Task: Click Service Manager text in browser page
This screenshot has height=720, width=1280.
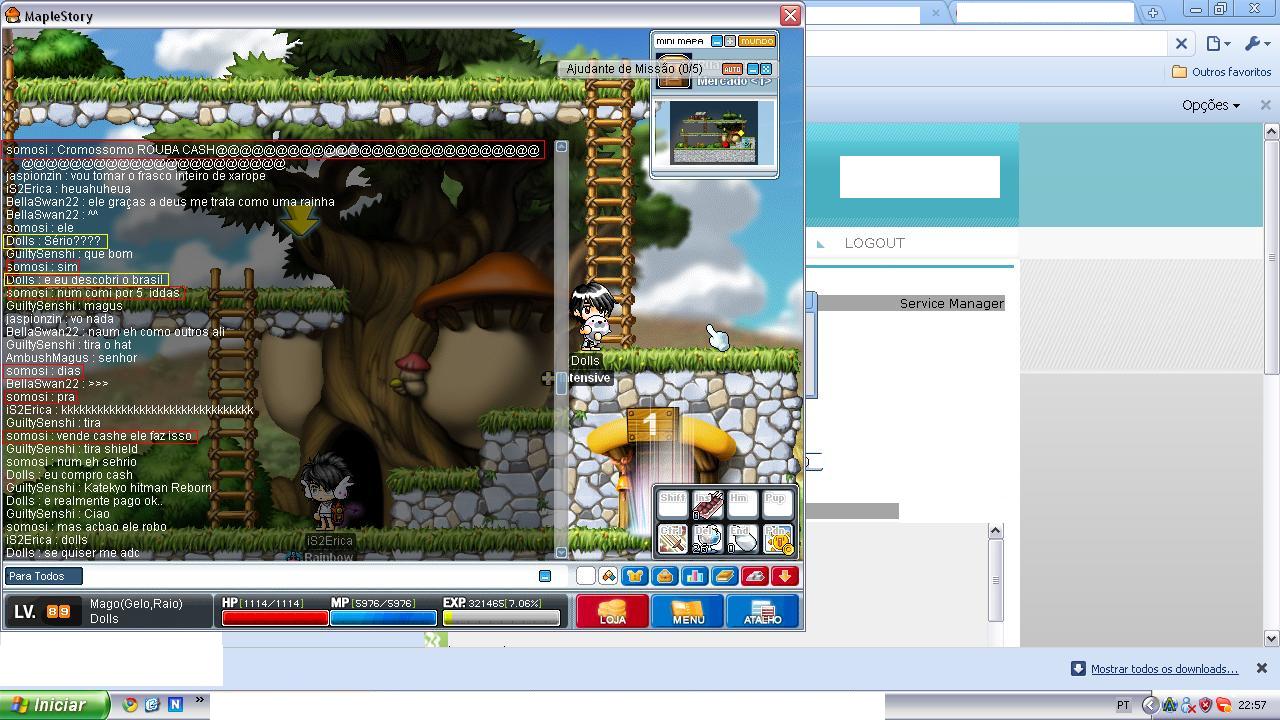Action: tap(951, 303)
